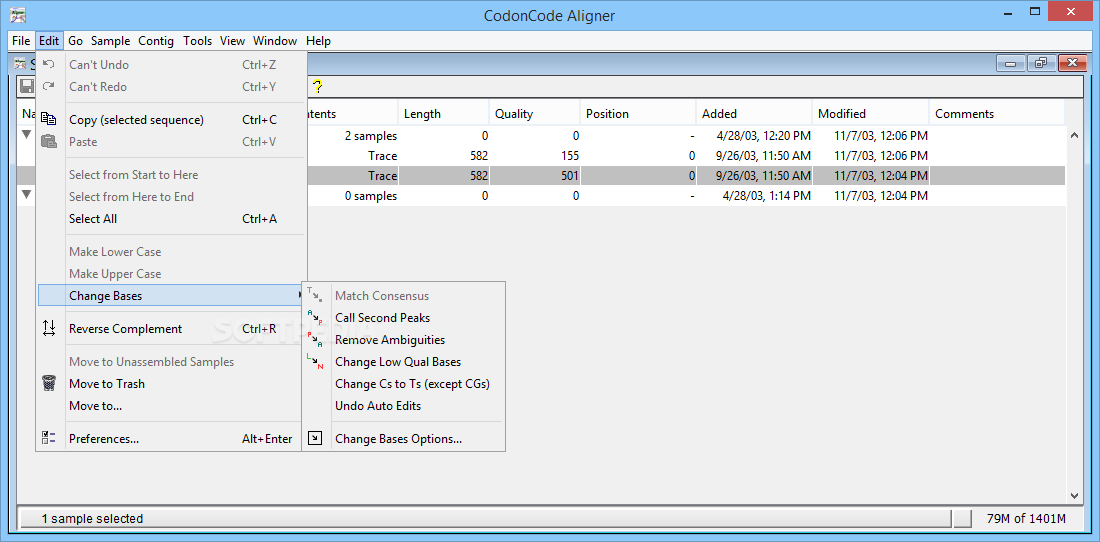Sort by the Position column header

638,114
